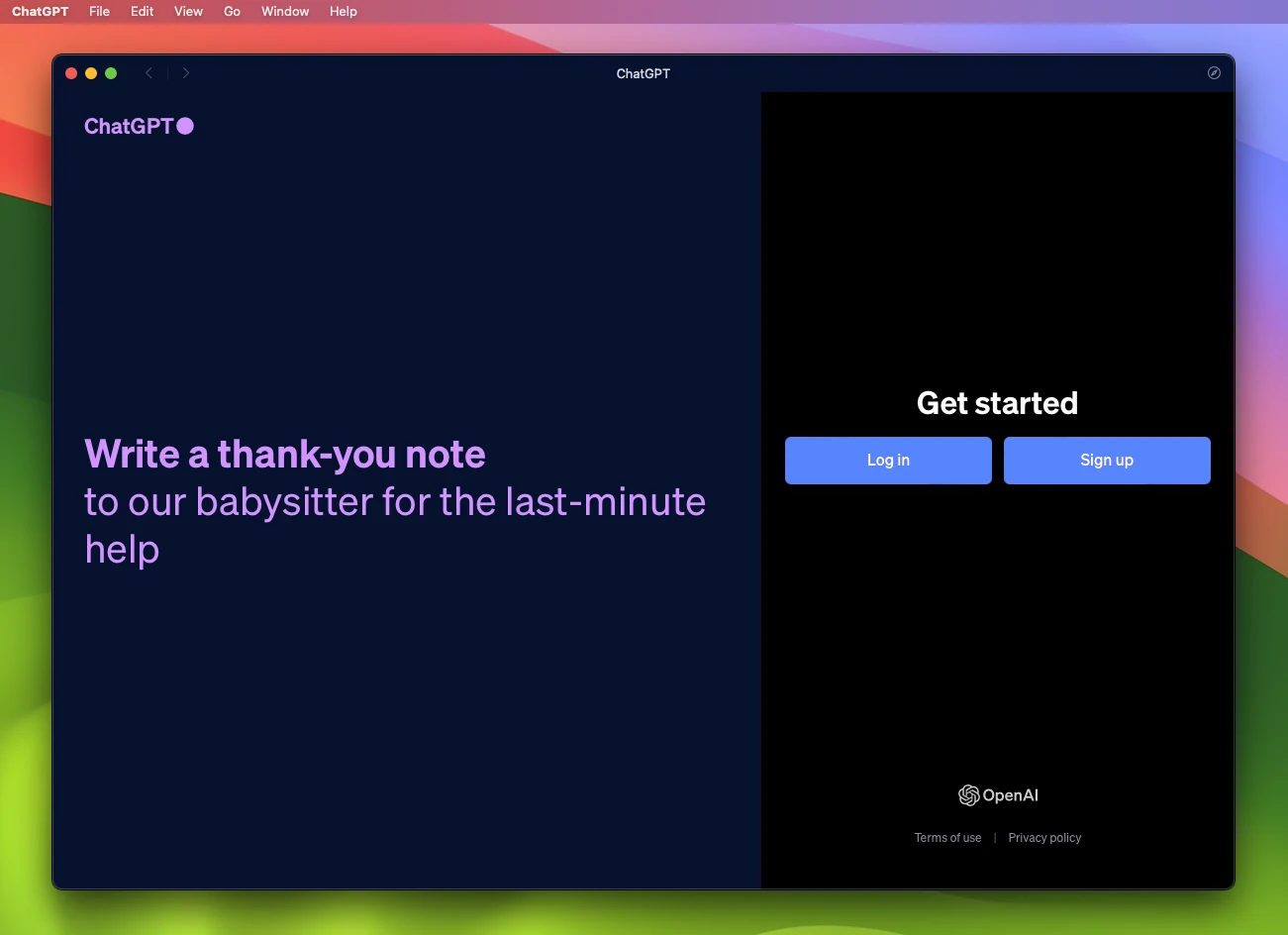The height and width of the screenshot is (935, 1288).
Task: Open the Edit menu
Action: (x=142, y=11)
